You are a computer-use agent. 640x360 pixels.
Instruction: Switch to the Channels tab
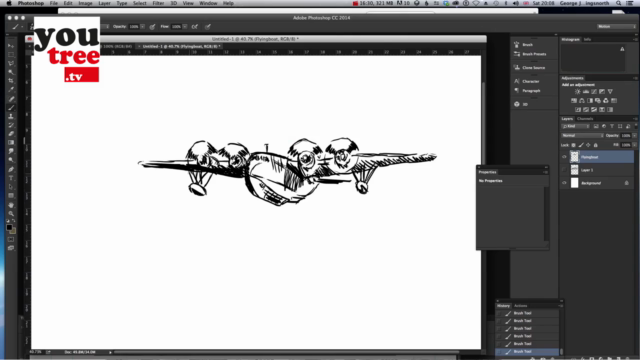pyautogui.click(x=585, y=119)
